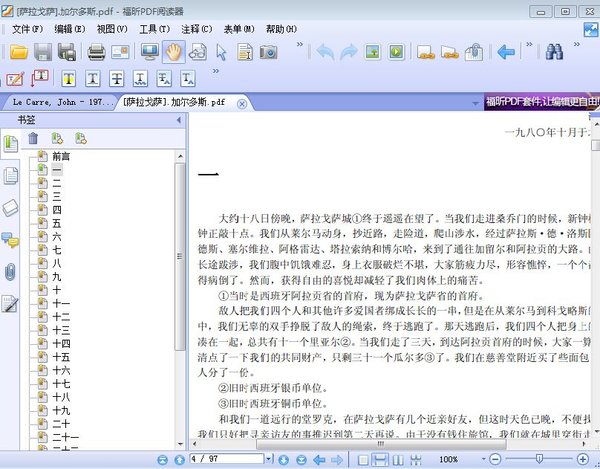Switch to full screen monitor icon

click(150, 51)
